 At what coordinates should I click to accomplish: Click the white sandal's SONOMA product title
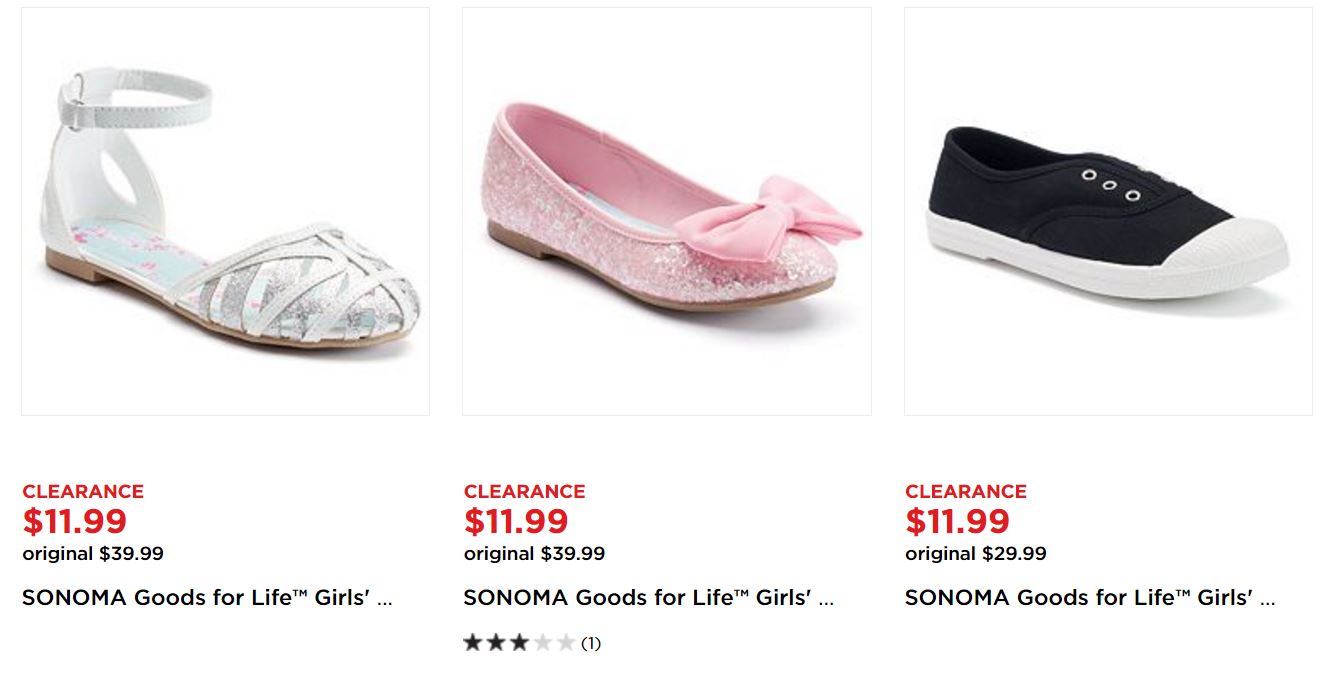click(207, 598)
